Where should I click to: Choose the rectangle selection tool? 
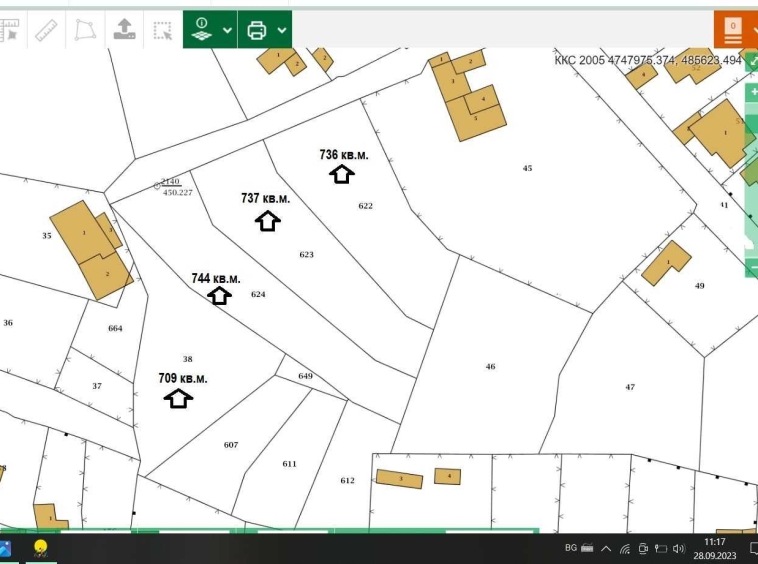[162, 30]
